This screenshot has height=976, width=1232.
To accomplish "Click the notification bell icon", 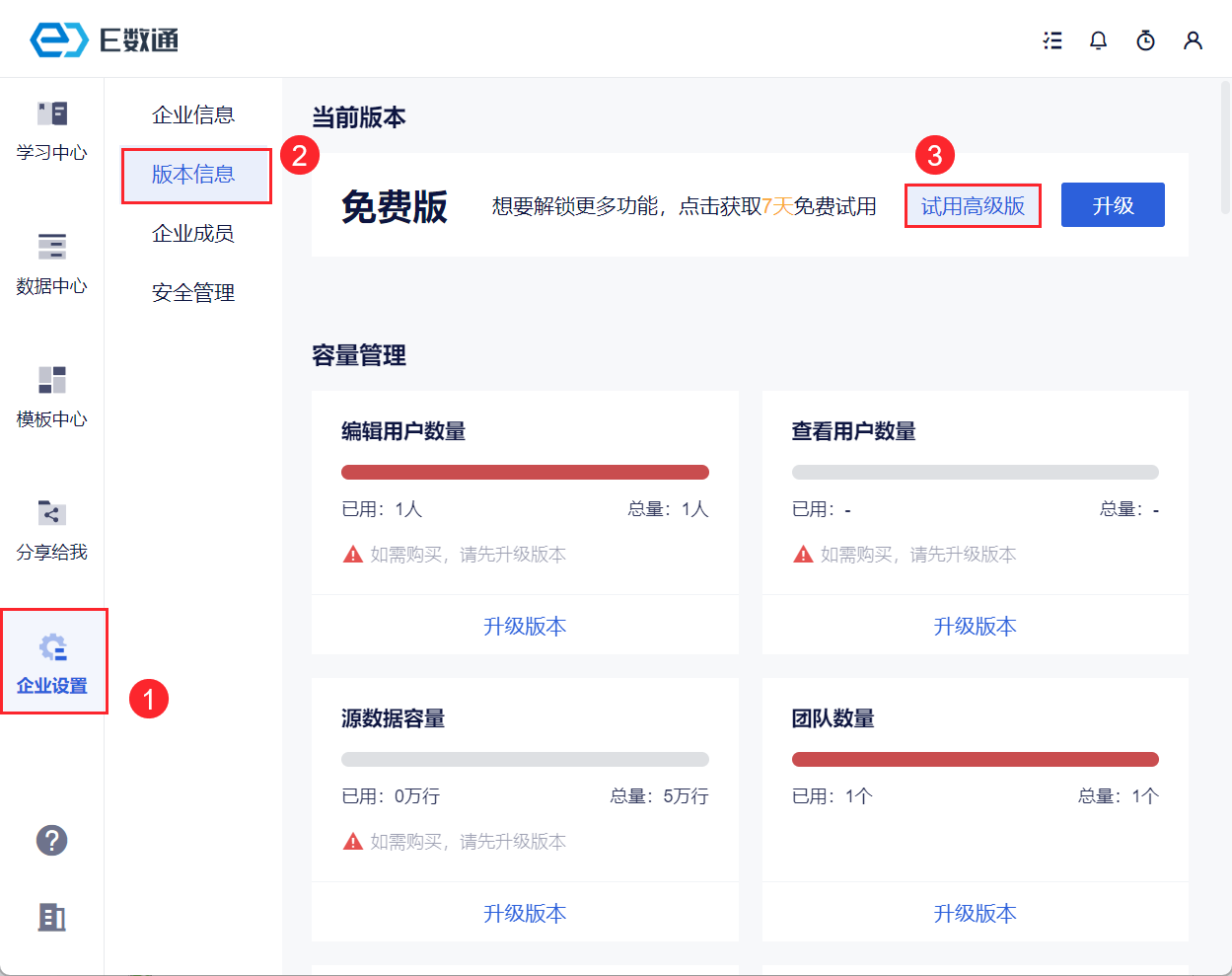I will [x=1098, y=40].
